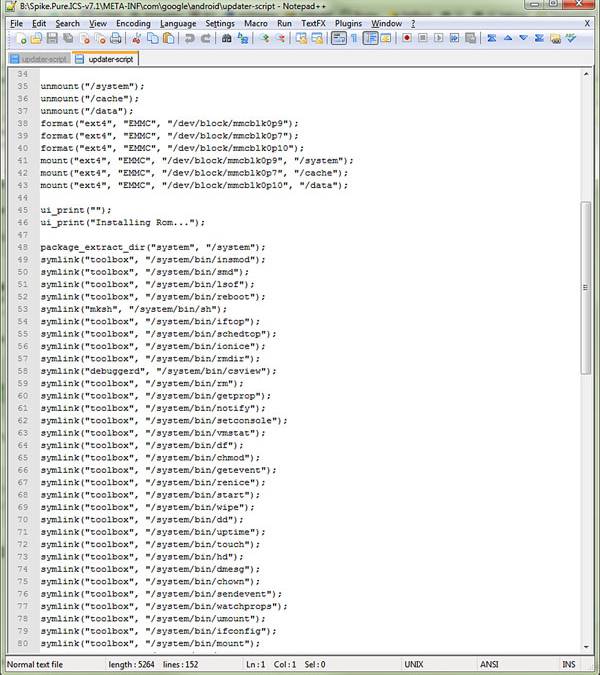Click line number 45 in margin

point(22,210)
